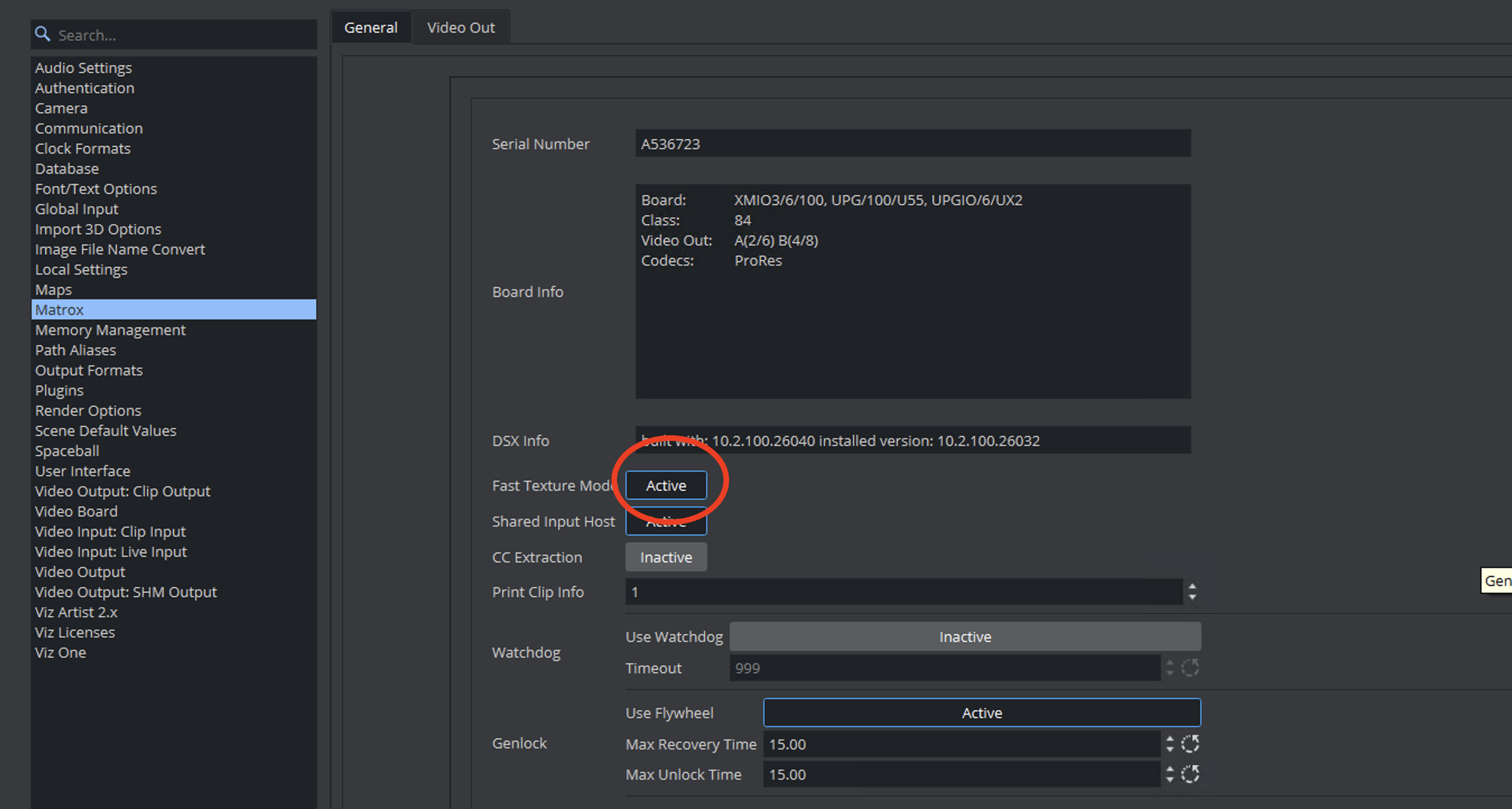Go to Viz Licenses section
This screenshot has width=1512, height=809.
coord(75,632)
